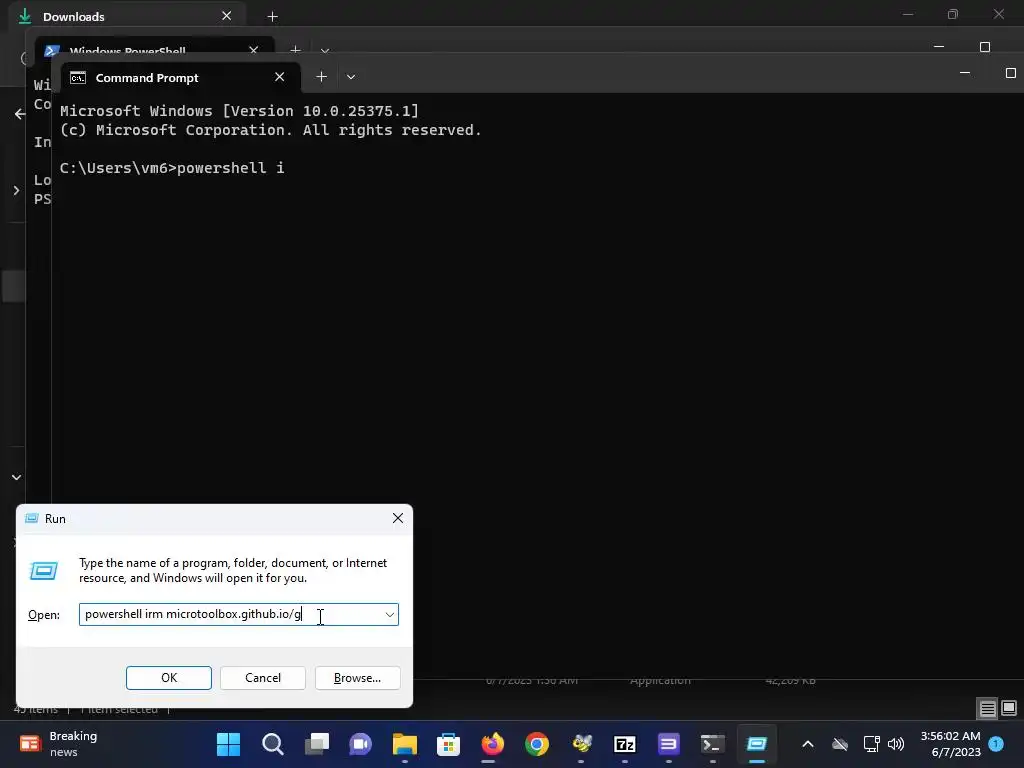This screenshot has height=768, width=1024.
Task: Open the profile dropdown in Command Prompt window
Action: [351, 77]
